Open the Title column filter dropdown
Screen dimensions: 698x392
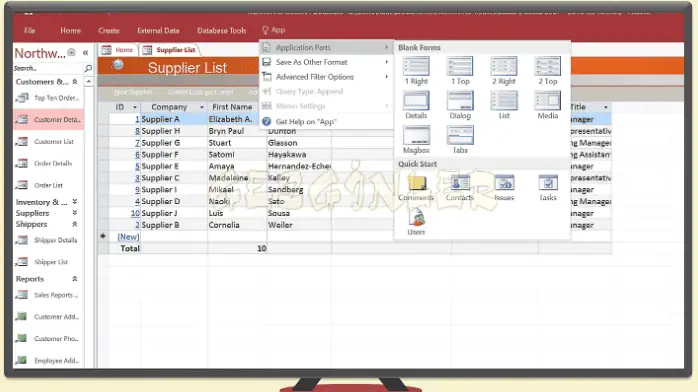(605, 107)
